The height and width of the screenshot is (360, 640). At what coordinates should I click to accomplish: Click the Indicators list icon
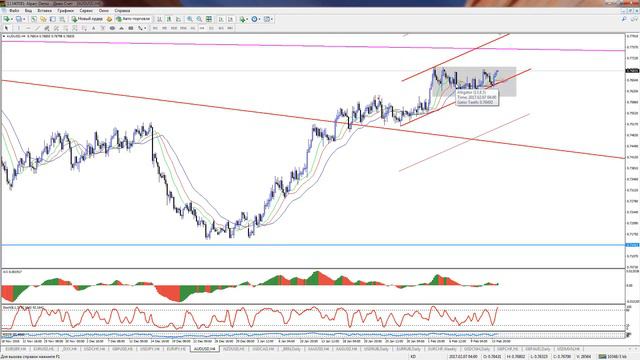(x=242, y=19)
